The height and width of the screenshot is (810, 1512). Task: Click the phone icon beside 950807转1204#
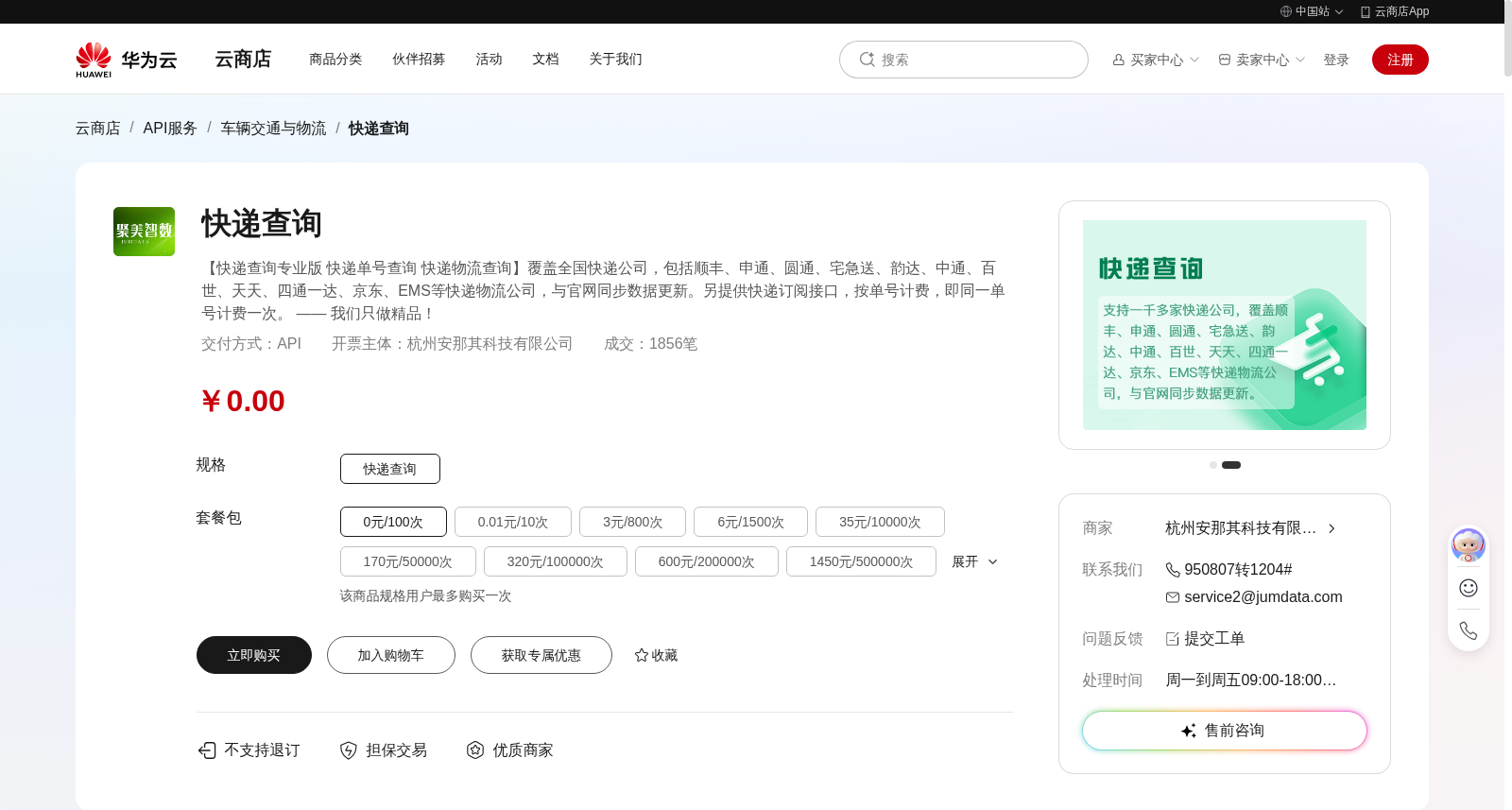1173,570
